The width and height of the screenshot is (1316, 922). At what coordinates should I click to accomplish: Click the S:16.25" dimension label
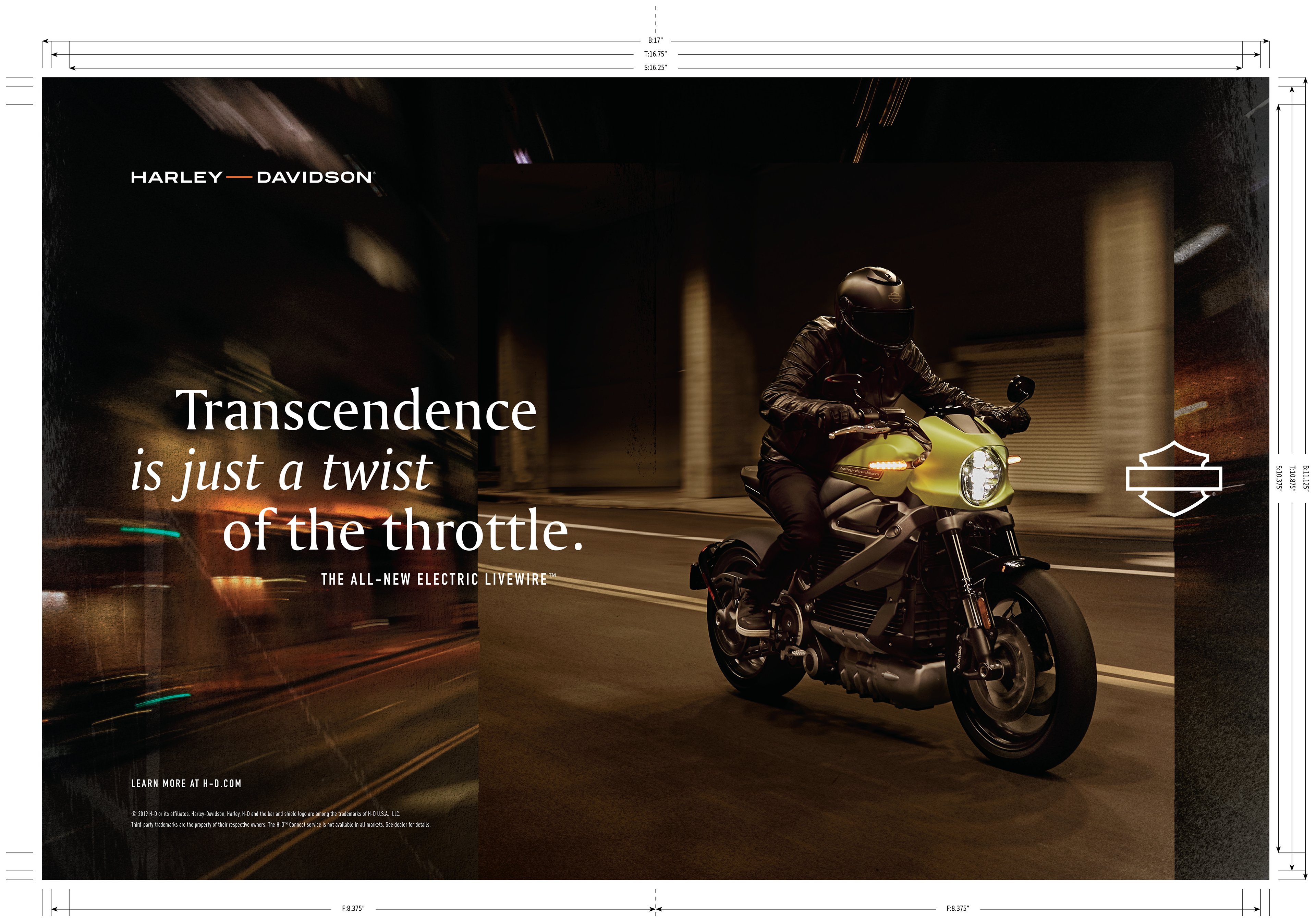[655, 67]
